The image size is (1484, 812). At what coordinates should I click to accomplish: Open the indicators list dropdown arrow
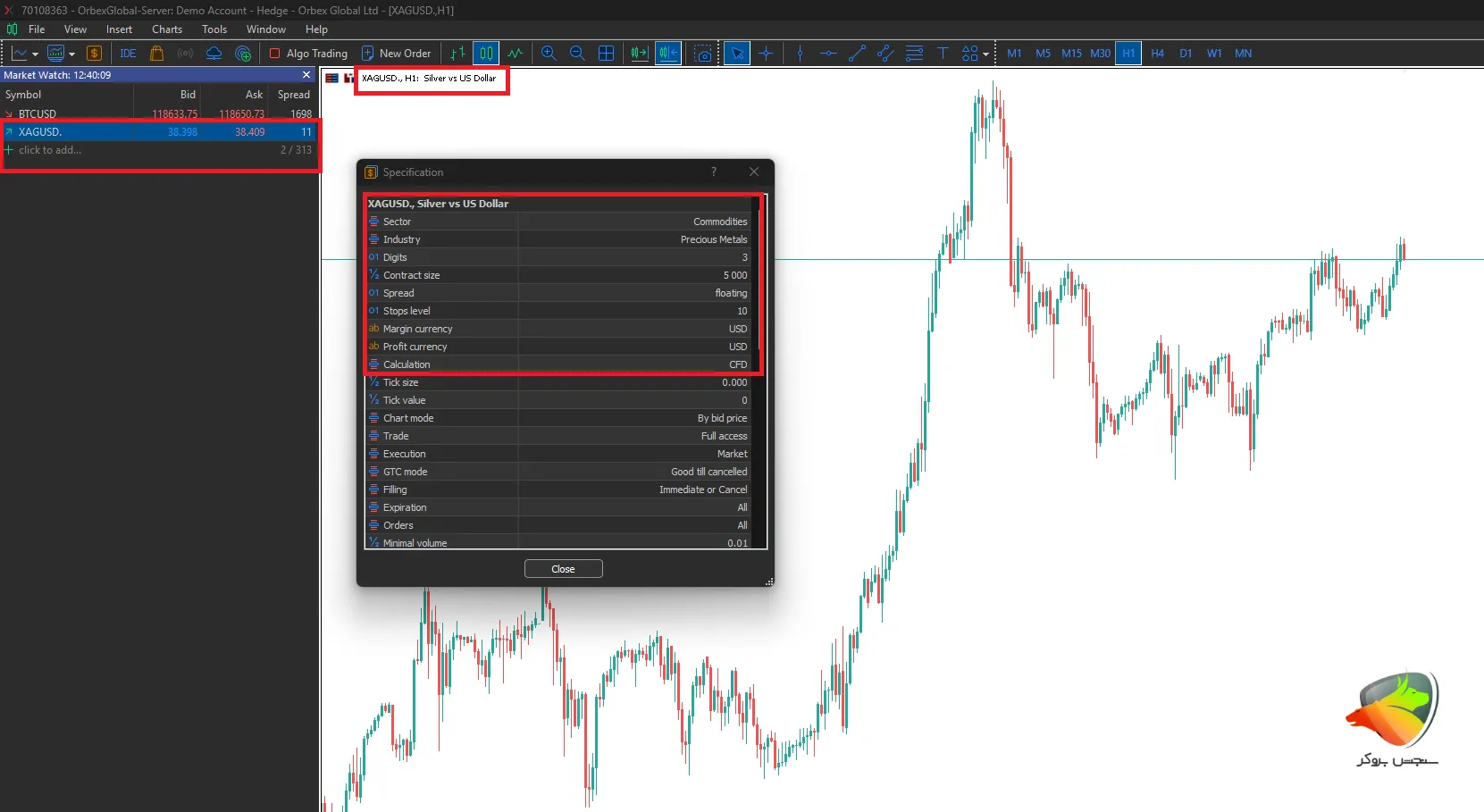coord(71,54)
